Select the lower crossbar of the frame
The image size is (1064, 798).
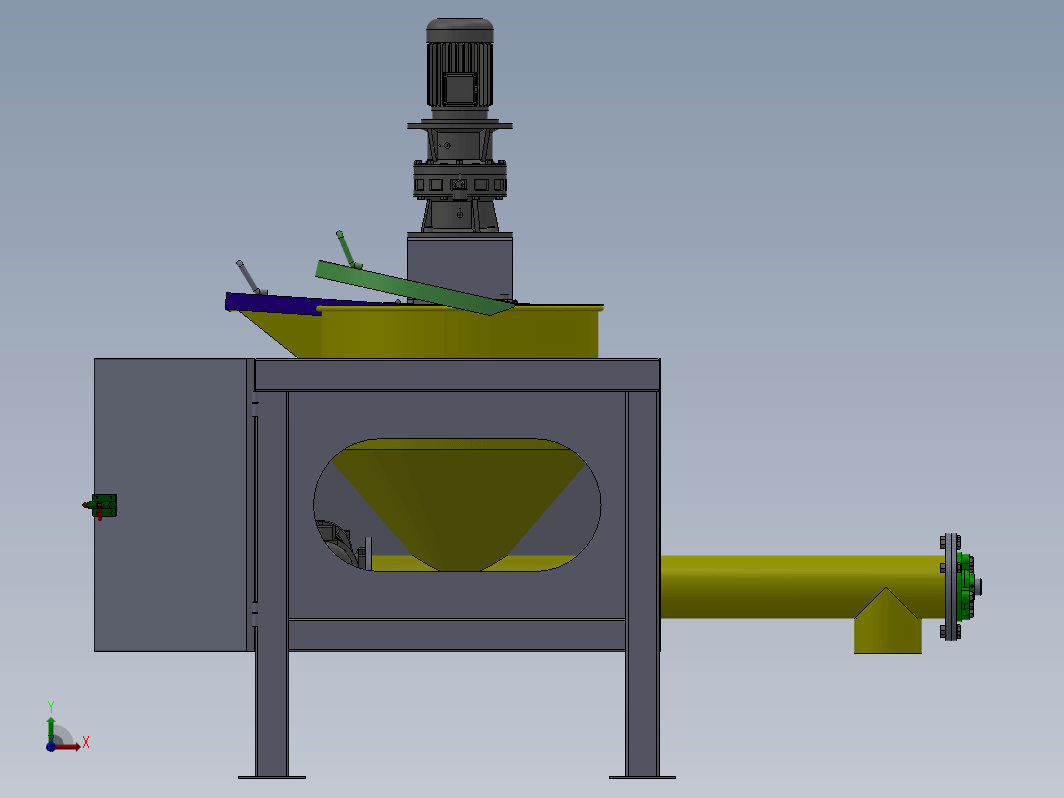tap(457, 634)
